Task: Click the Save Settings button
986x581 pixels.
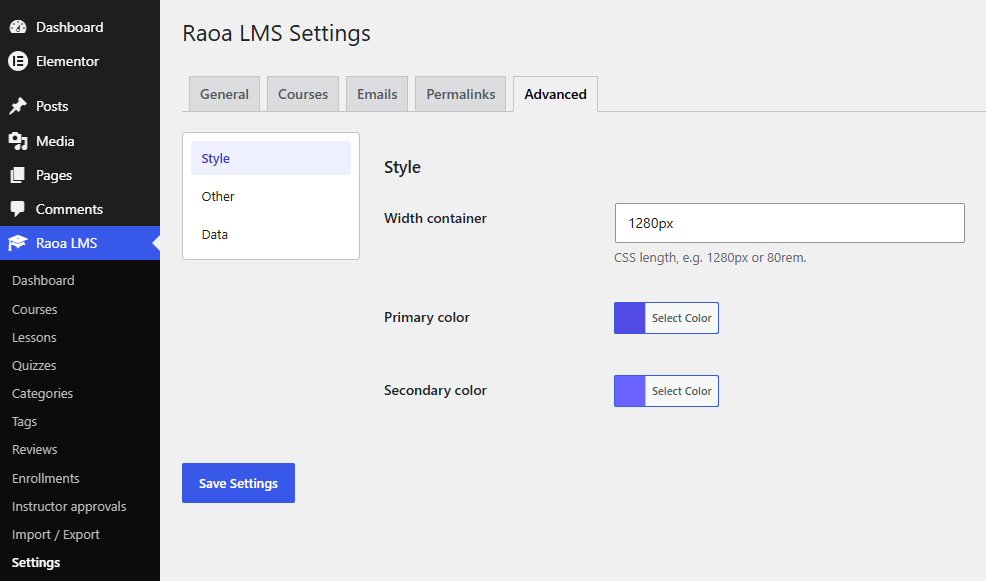Action: pyautogui.click(x=238, y=483)
